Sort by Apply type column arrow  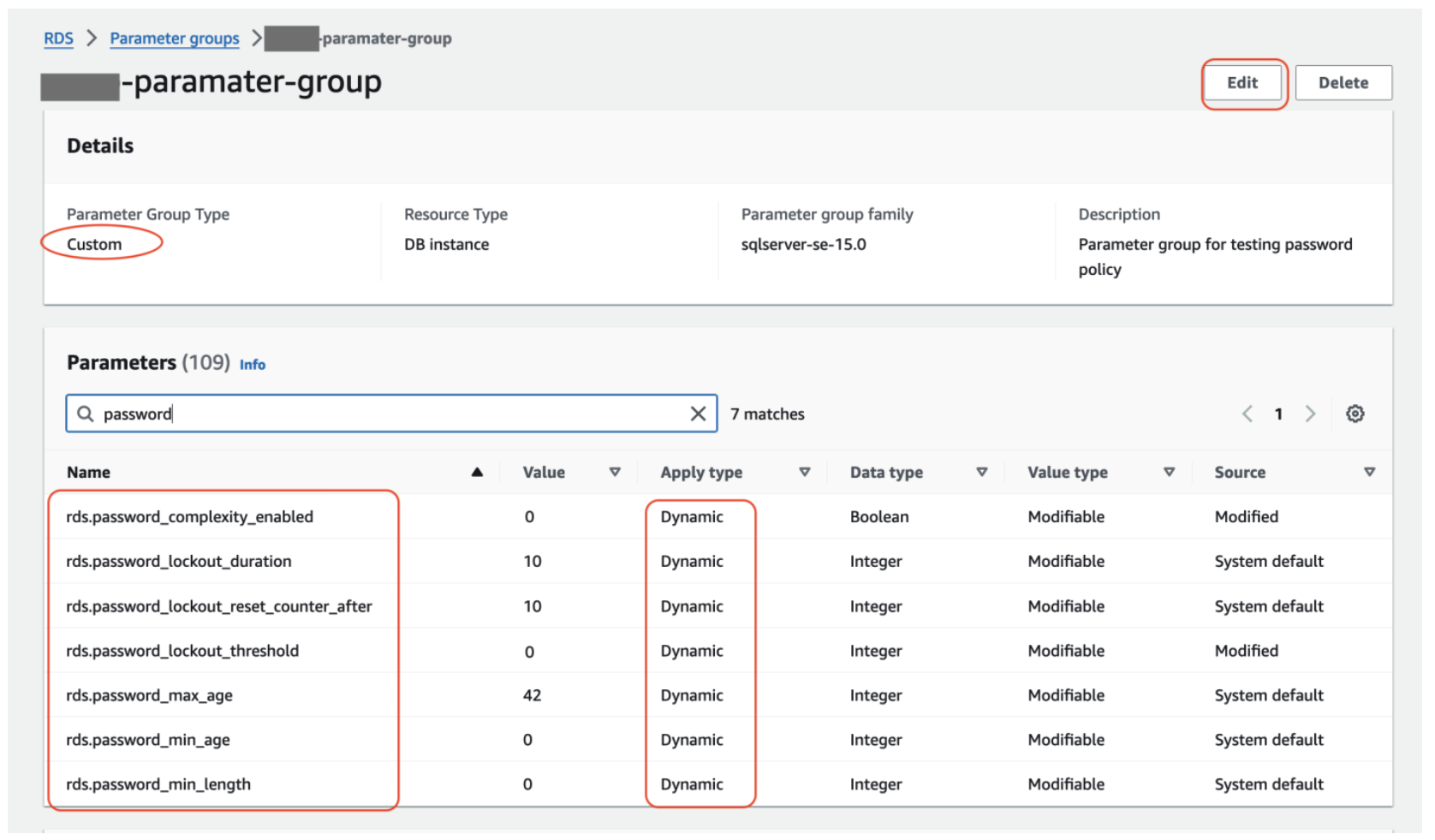click(x=804, y=472)
